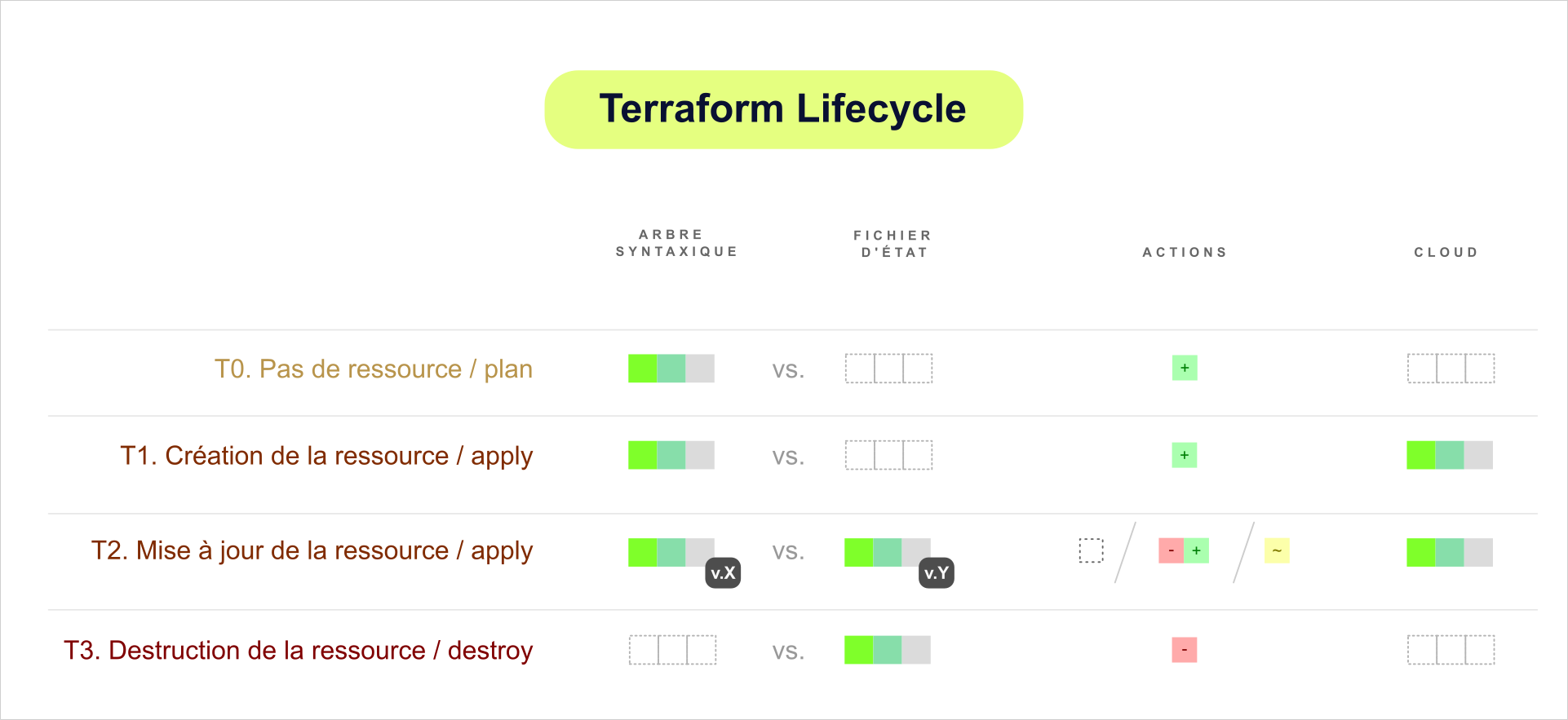Image resolution: width=1568 pixels, height=720 pixels.
Task: Select the ARBRE SYNTAXIQUE column header
Action: [676, 243]
